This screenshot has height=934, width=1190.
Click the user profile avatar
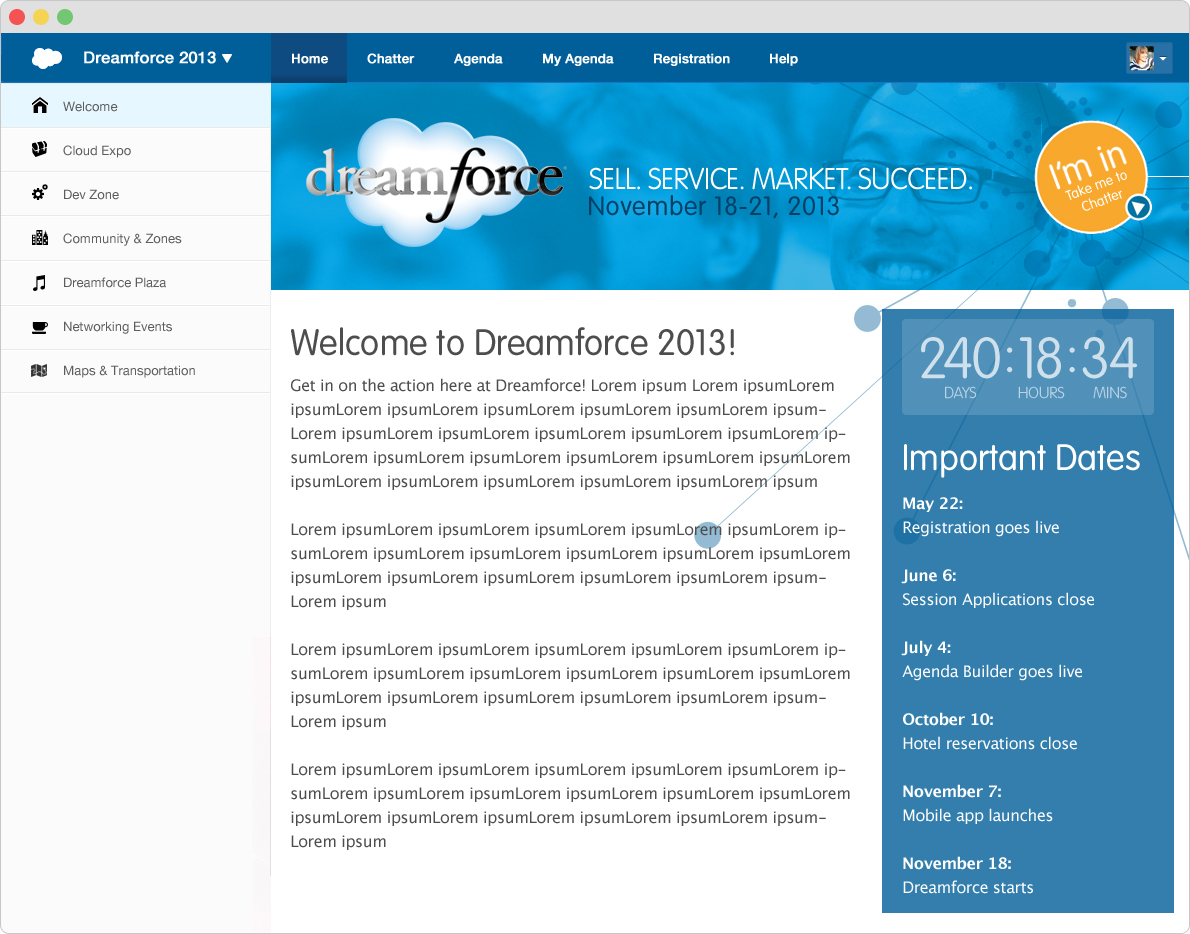(1141, 58)
